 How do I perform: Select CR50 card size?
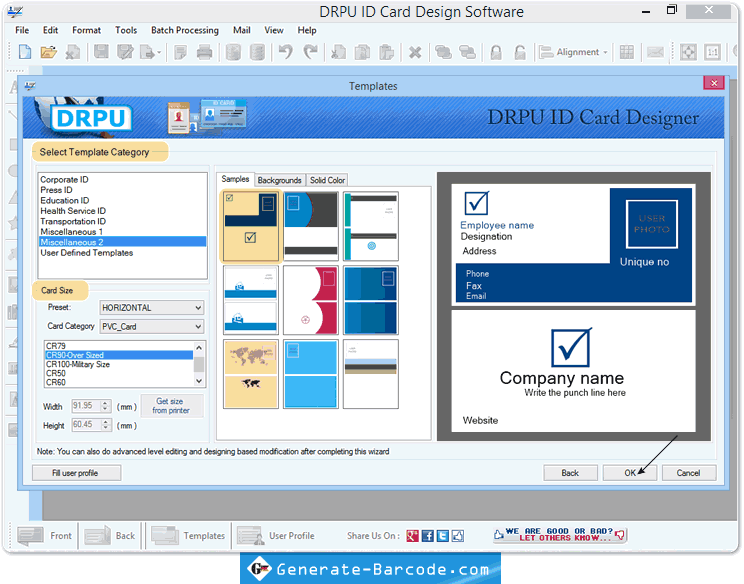[x=119, y=373]
